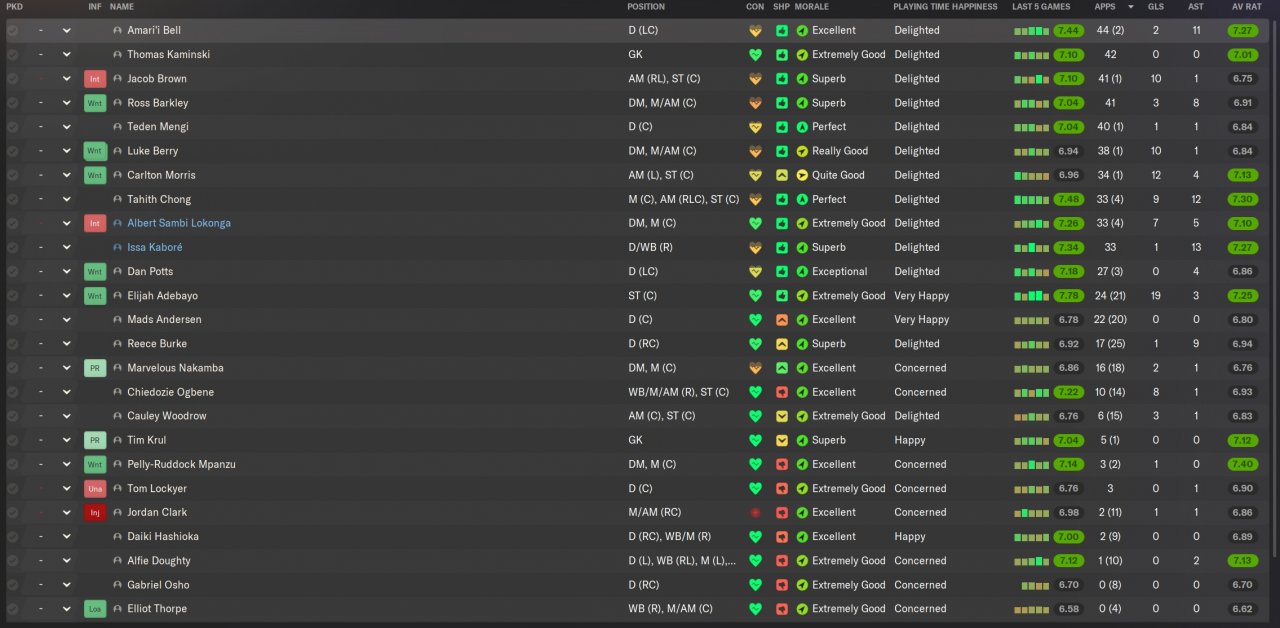
Task: Click Ross Barkley's Wnt status badge
Action: pyautogui.click(x=95, y=103)
